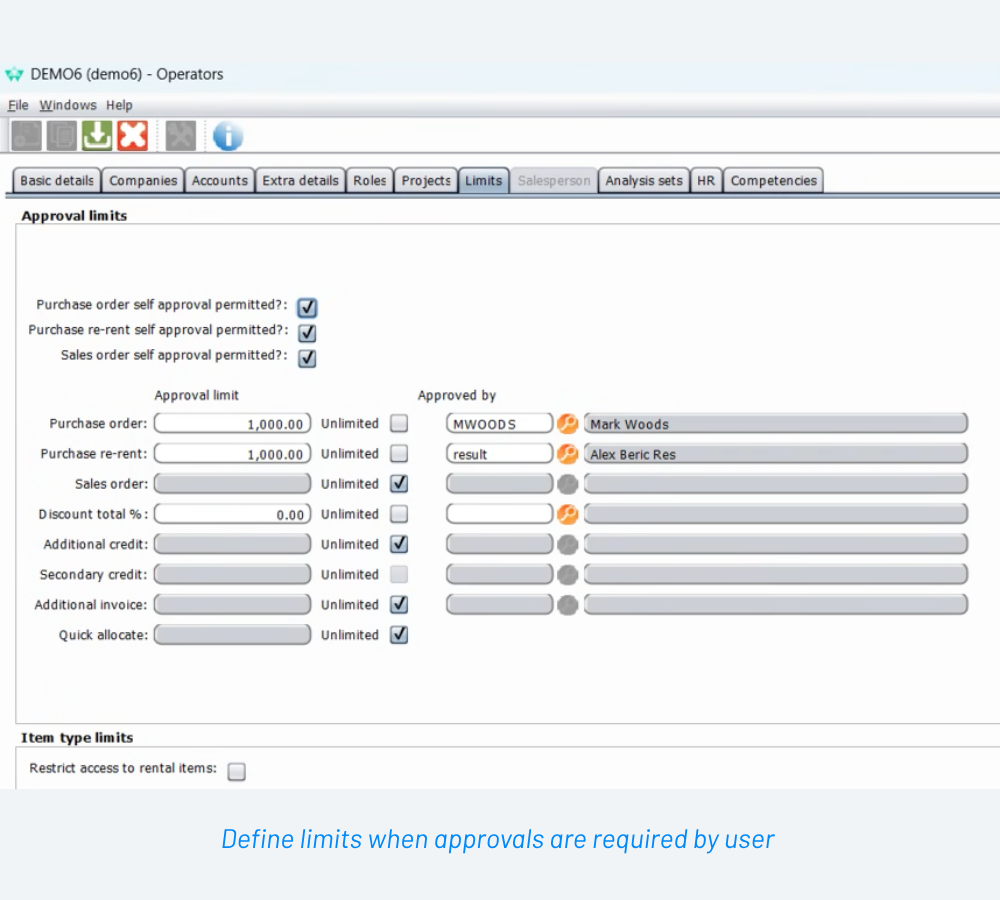Click the grayed-out new record icon
Image resolution: width=1000 pixels, height=900 pixels.
point(27,135)
